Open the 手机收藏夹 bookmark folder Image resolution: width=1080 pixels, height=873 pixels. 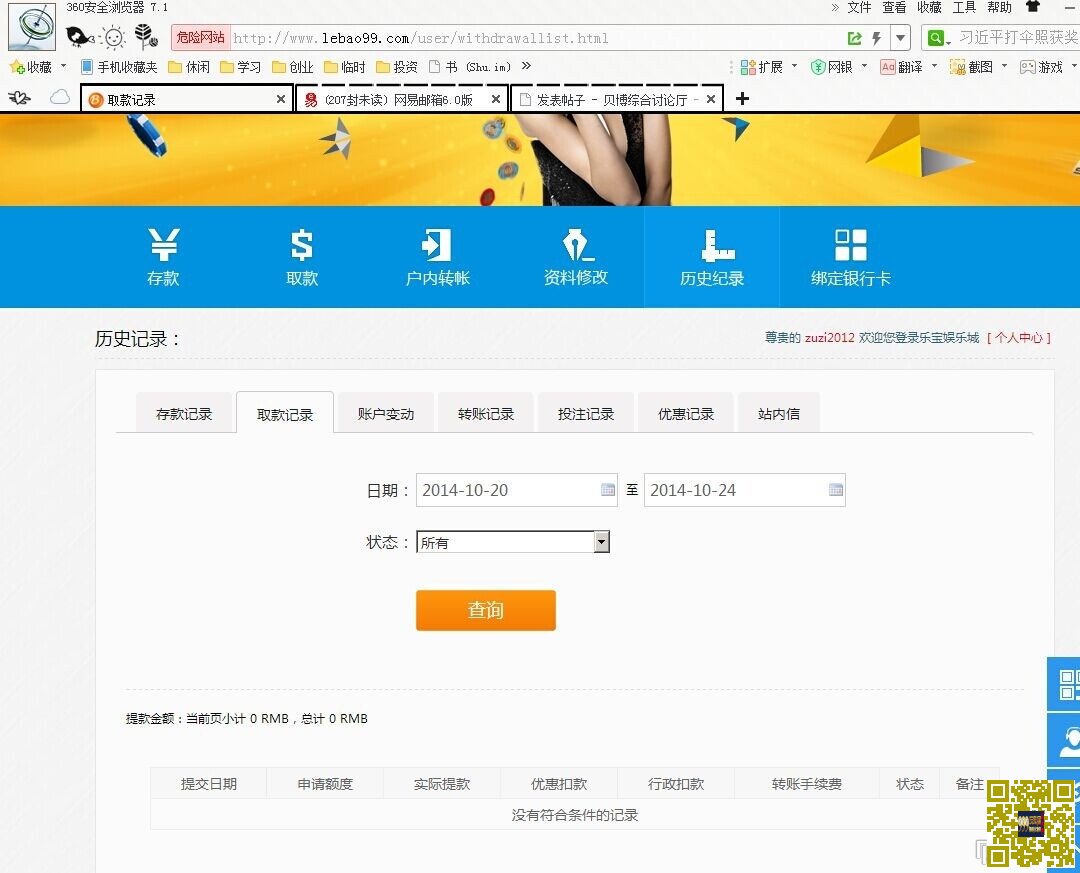click(119, 67)
